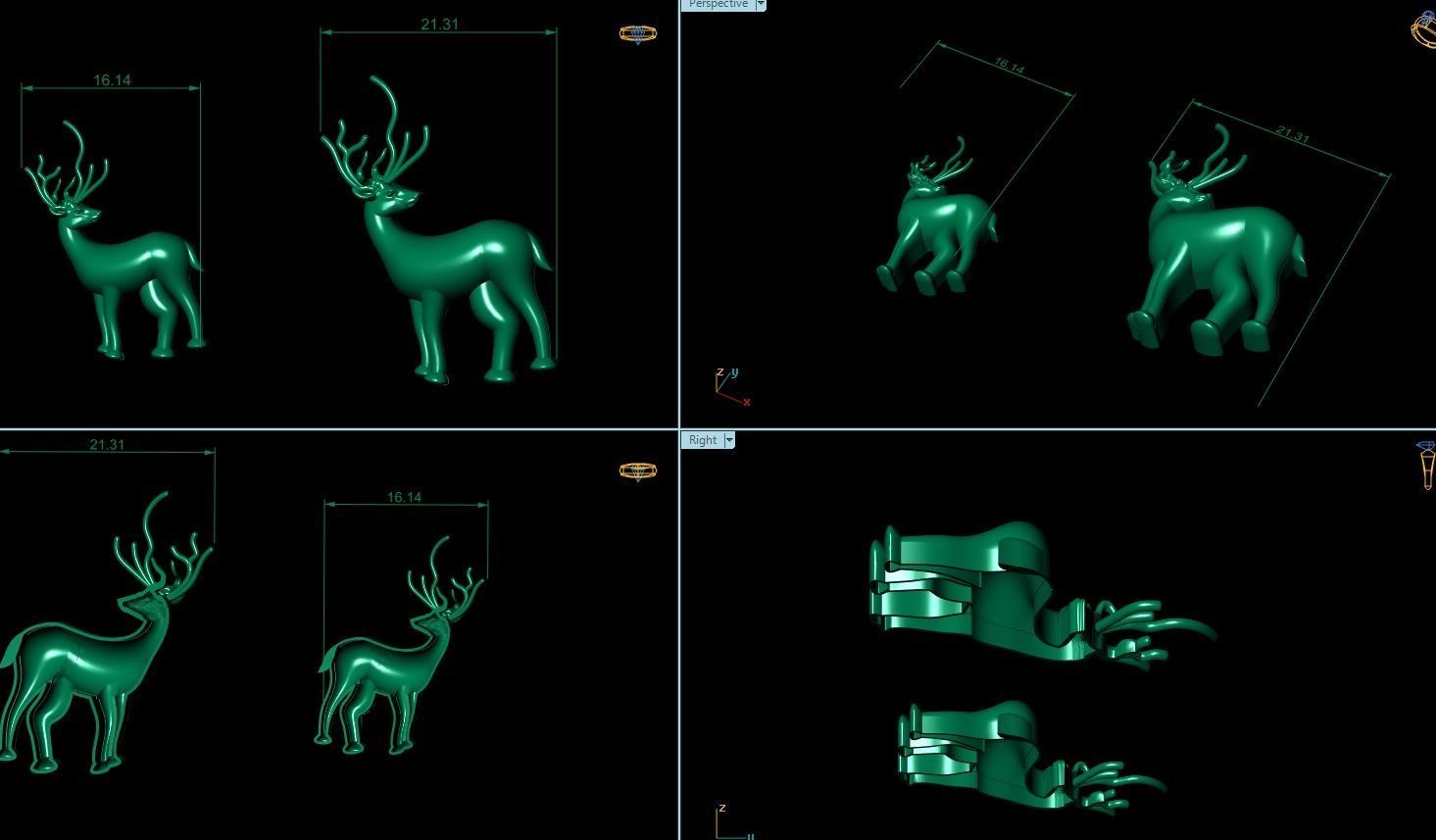Click the ring icon in the bottom-left viewport
The width and height of the screenshot is (1436, 840).
click(x=638, y=471)
